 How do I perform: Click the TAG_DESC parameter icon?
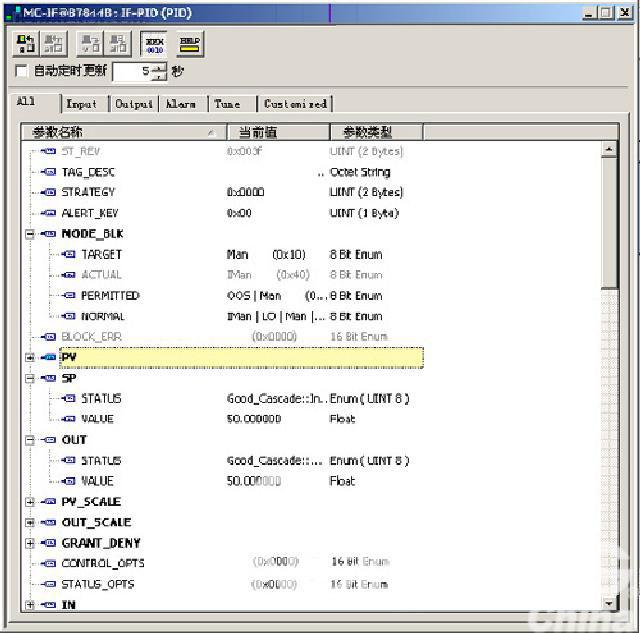49,172
